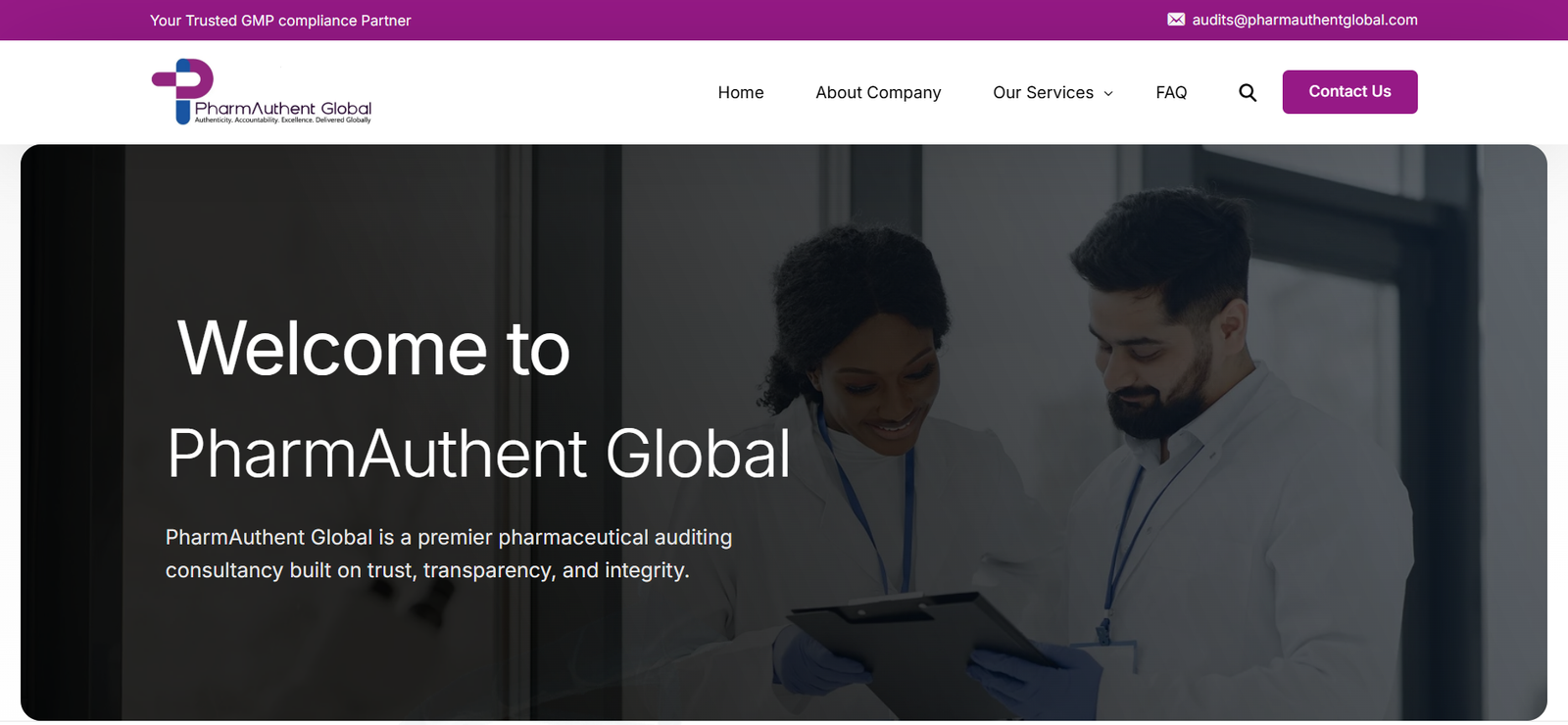This screenshot has width=1568, height=725.
Task: Expand the Our Services chevron arrow
Action: coord(1108,93)
